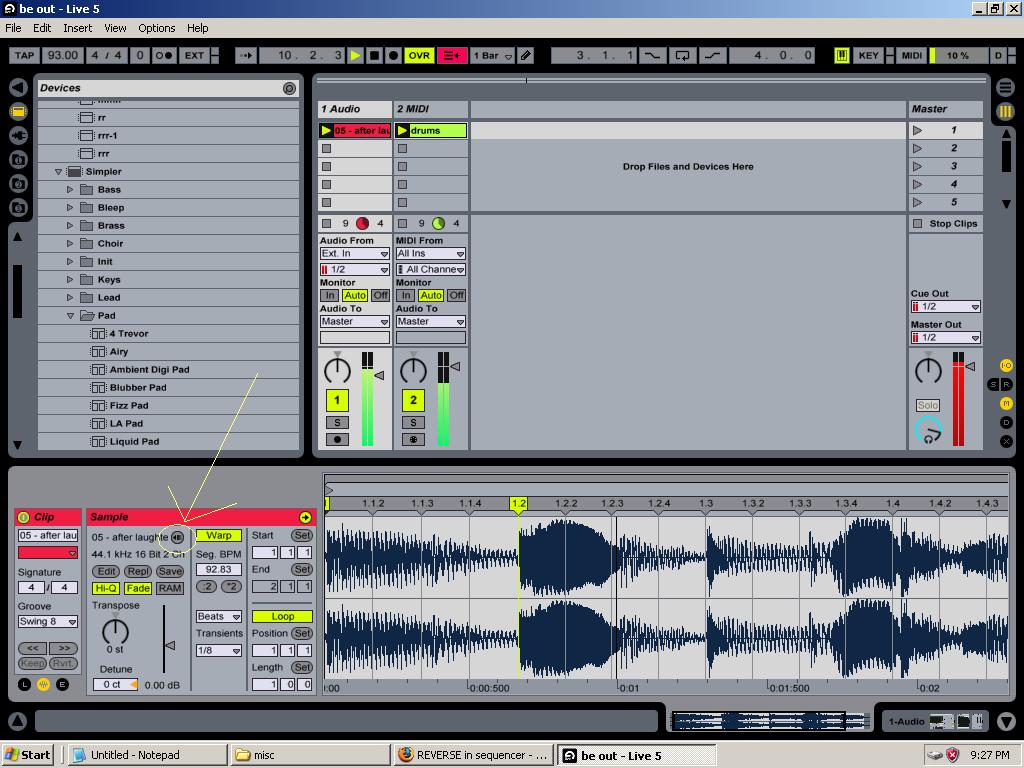Viewport: 1024px width, 768px height.
Task: Click the transport Play button
Action: 355,56
